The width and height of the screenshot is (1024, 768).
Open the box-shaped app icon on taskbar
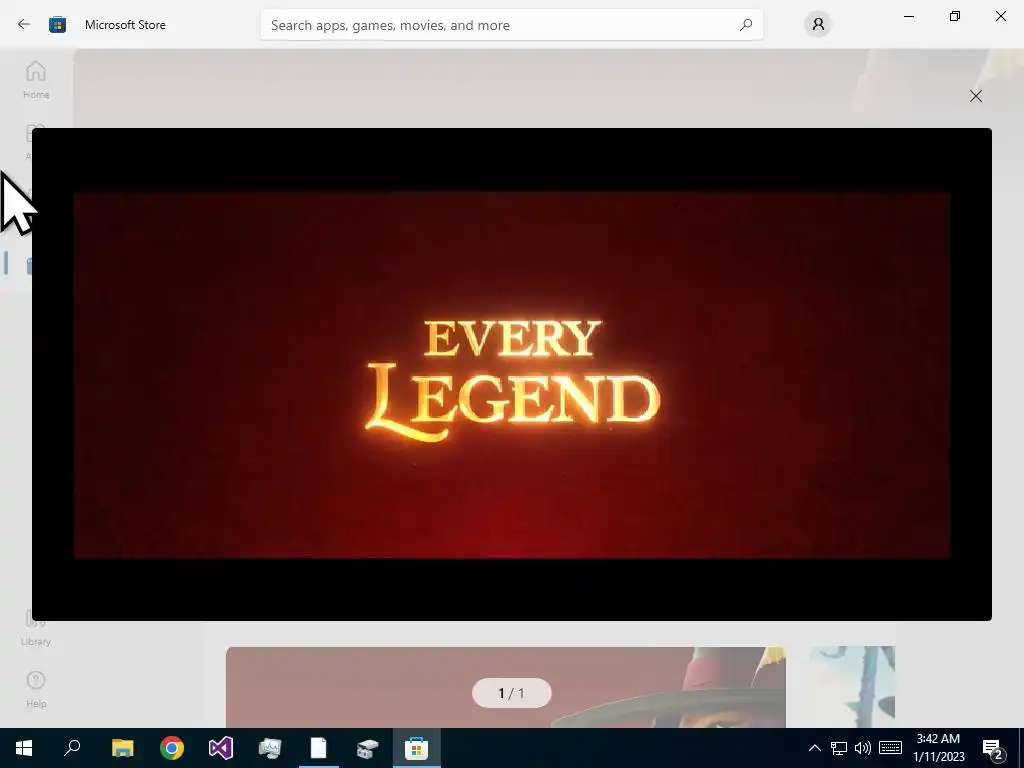coord(368,748)
